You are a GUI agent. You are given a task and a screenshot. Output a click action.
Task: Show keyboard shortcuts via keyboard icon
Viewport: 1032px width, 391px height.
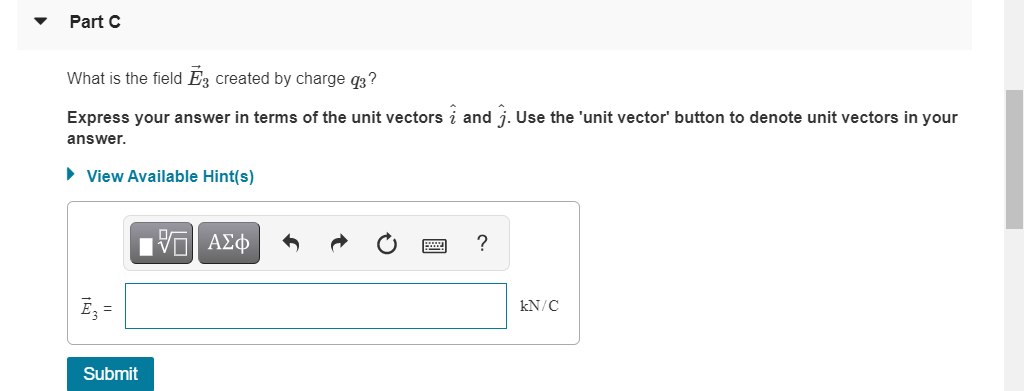(434, 246)
